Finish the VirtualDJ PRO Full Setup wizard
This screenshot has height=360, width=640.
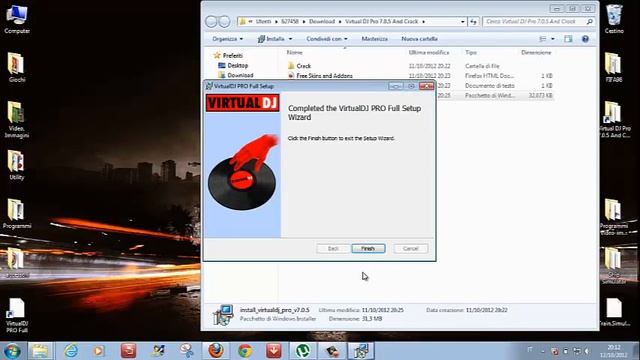[368, 248]
